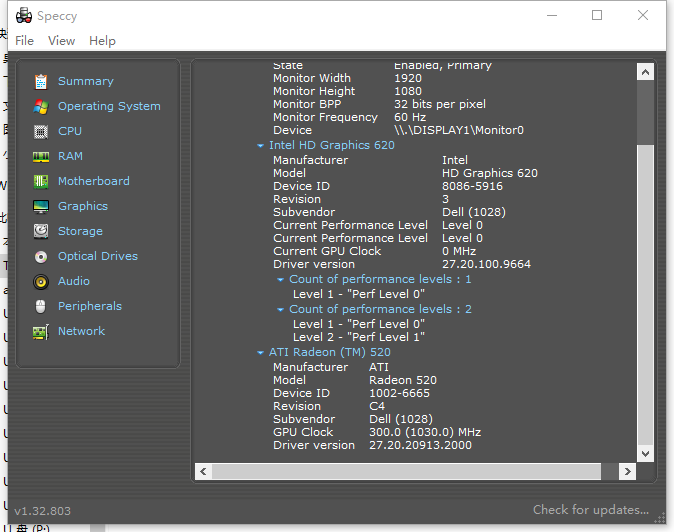Close the Speccy window
This screenshot has width=674, height=532.
pyautogui.click(x=643, y=15)
